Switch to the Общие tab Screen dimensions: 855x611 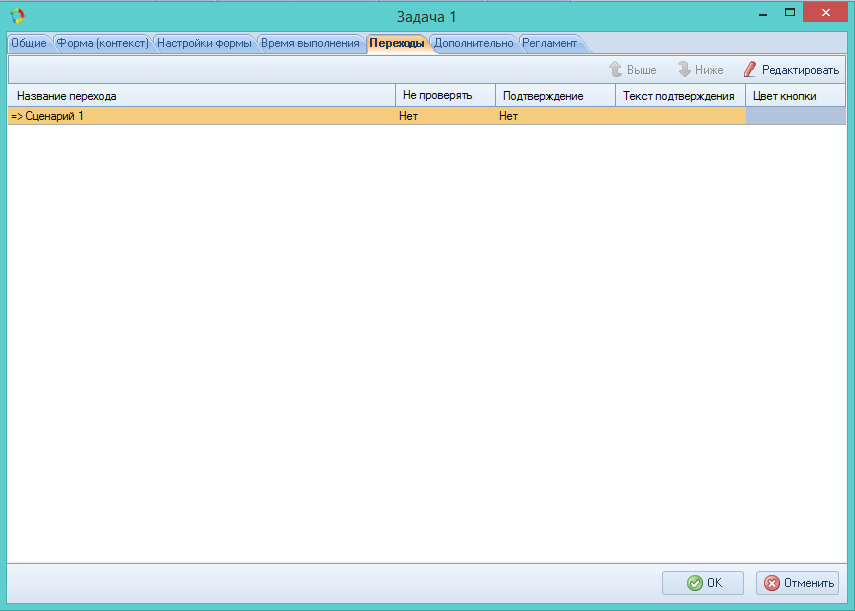(29, 43)
